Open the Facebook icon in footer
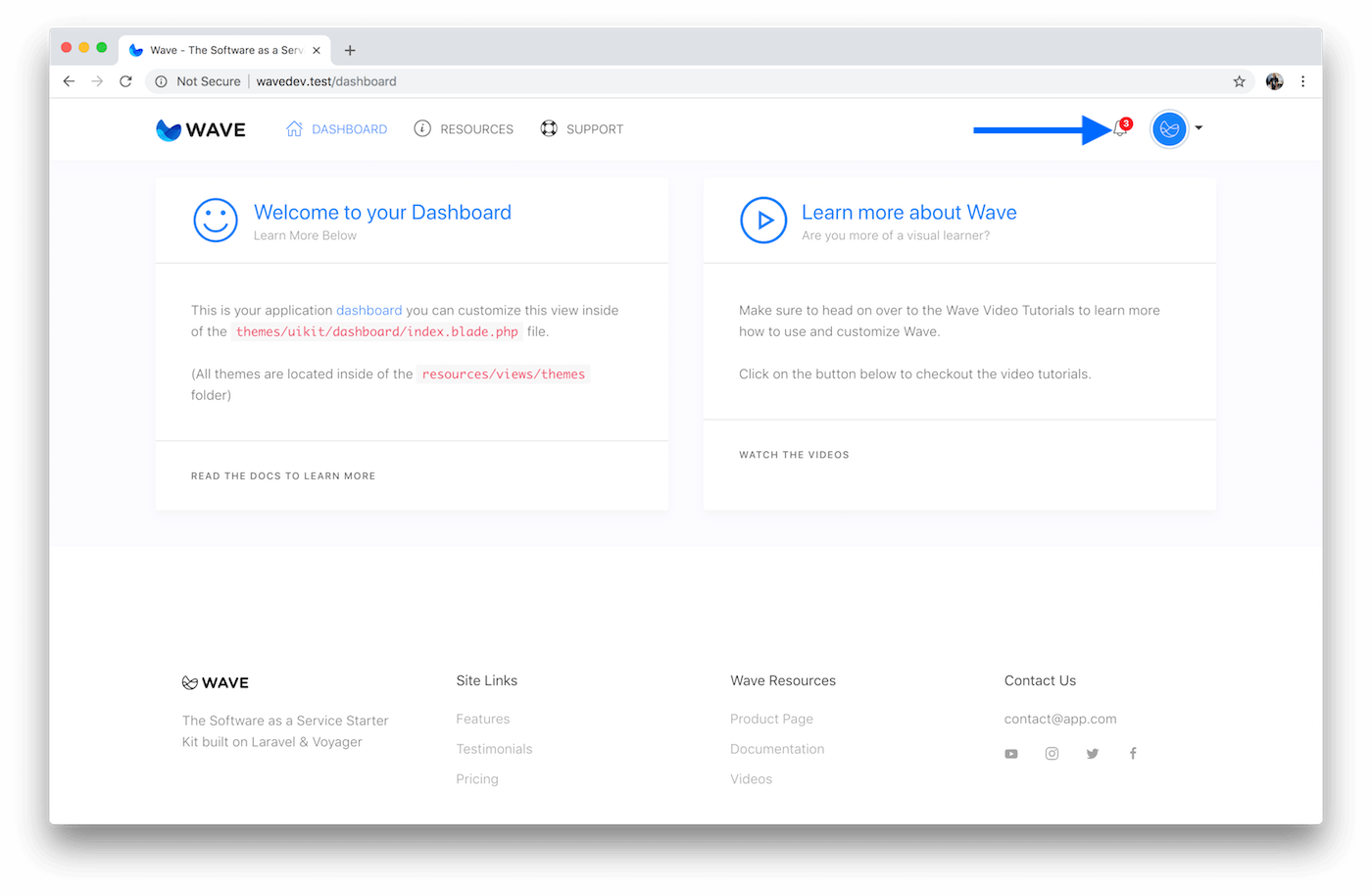1372x895 pixels. point(1133,754)
